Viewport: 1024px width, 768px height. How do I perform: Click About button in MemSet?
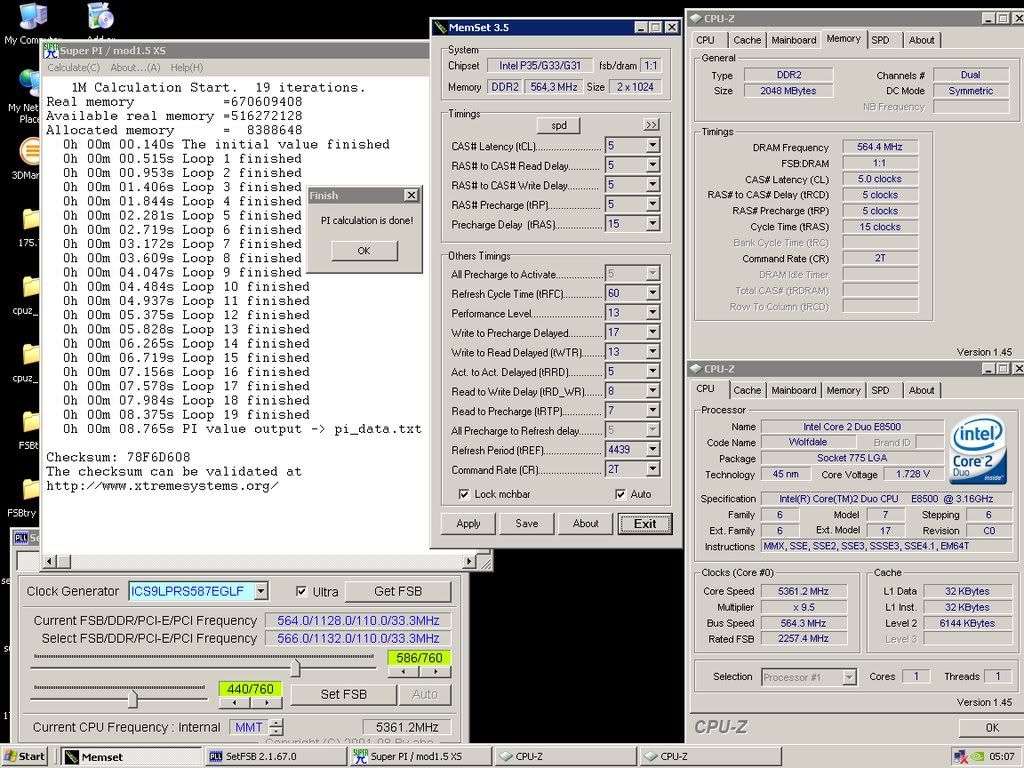point(585,524)
